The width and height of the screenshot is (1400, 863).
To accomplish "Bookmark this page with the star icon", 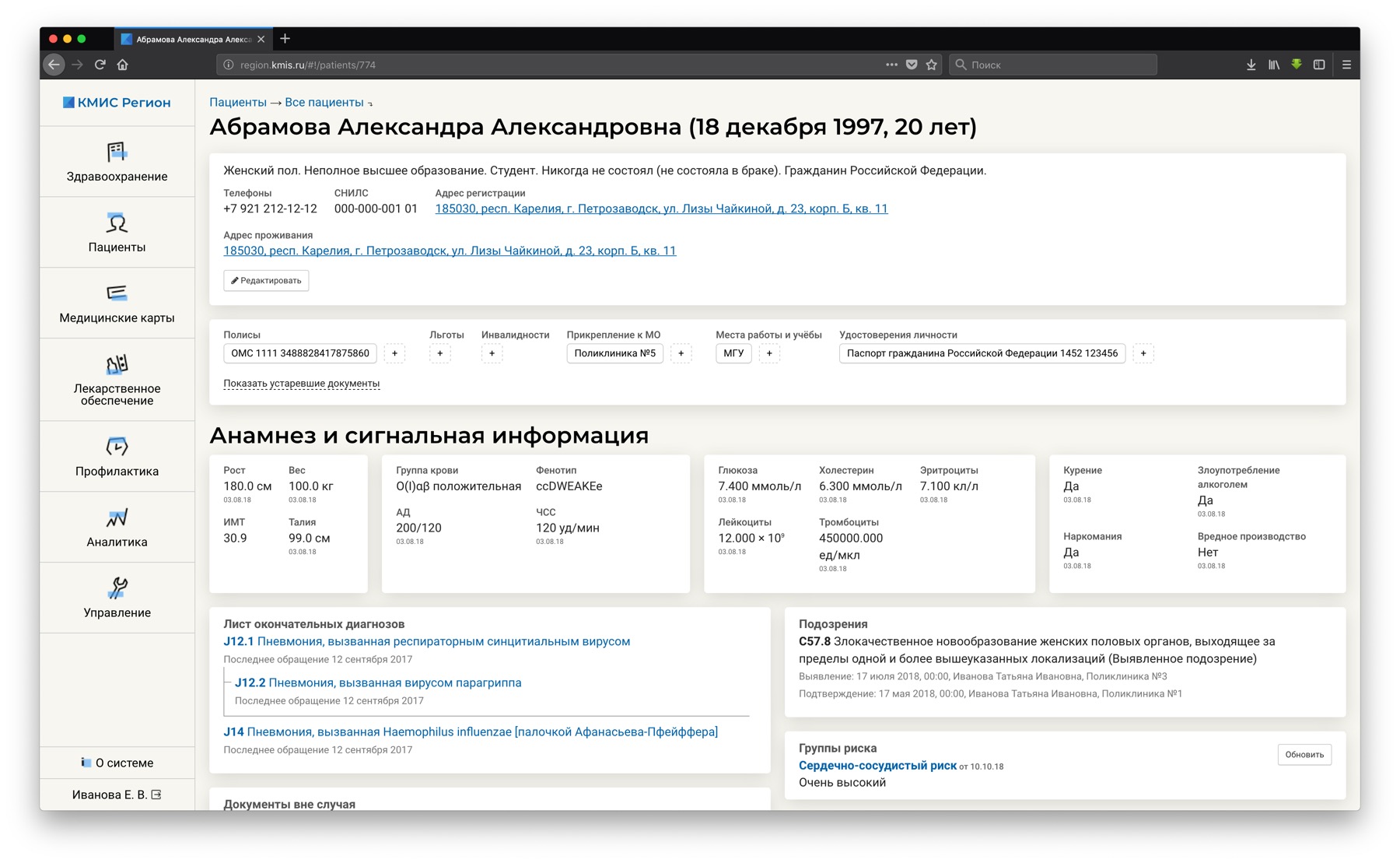I will click(932, 65).
